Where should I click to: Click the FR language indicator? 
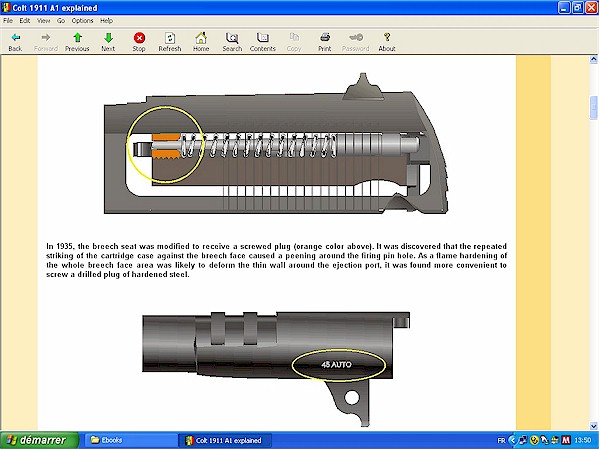501,440
